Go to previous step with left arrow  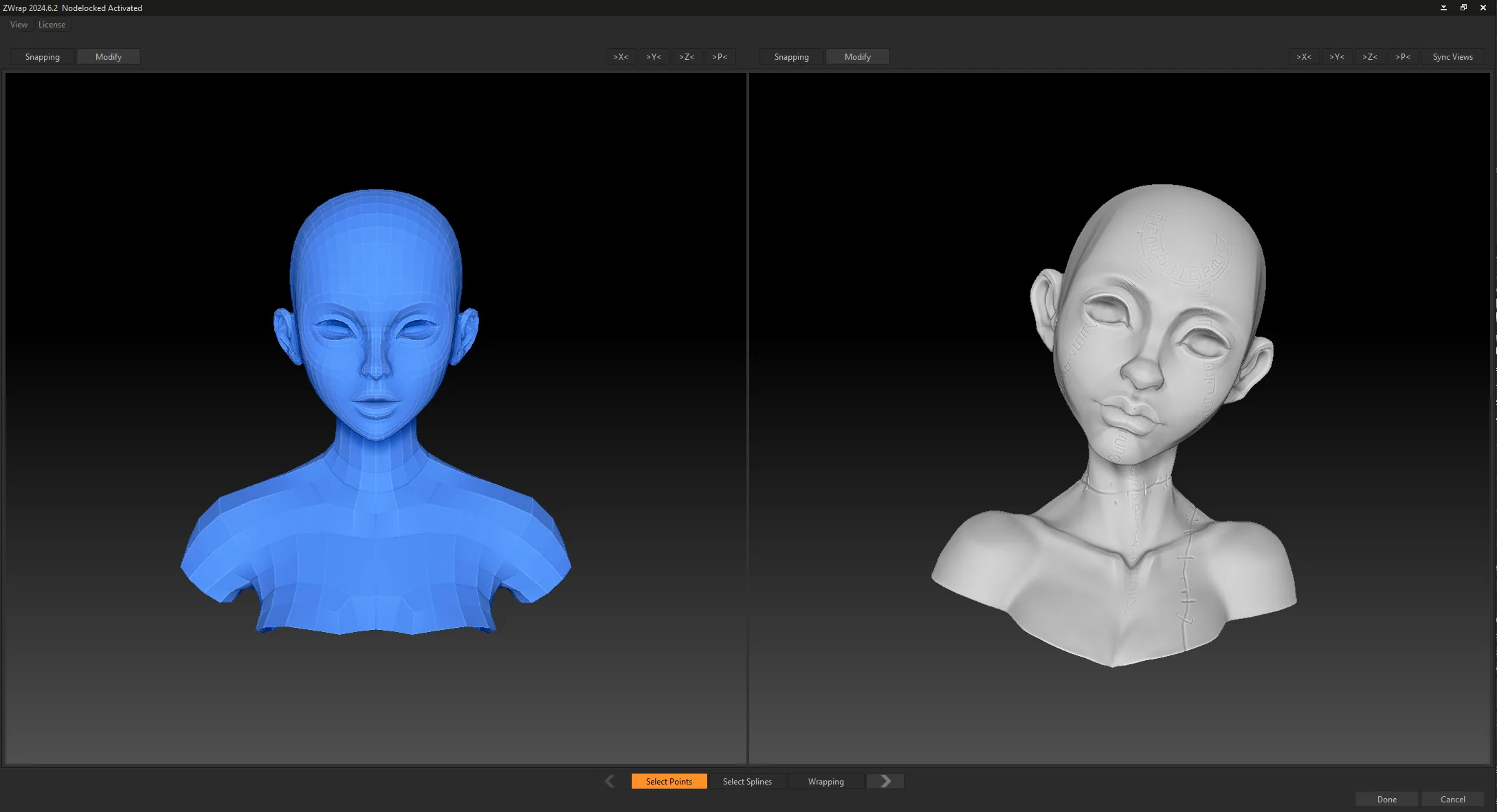pyautogui.click(x=610, y=781)
